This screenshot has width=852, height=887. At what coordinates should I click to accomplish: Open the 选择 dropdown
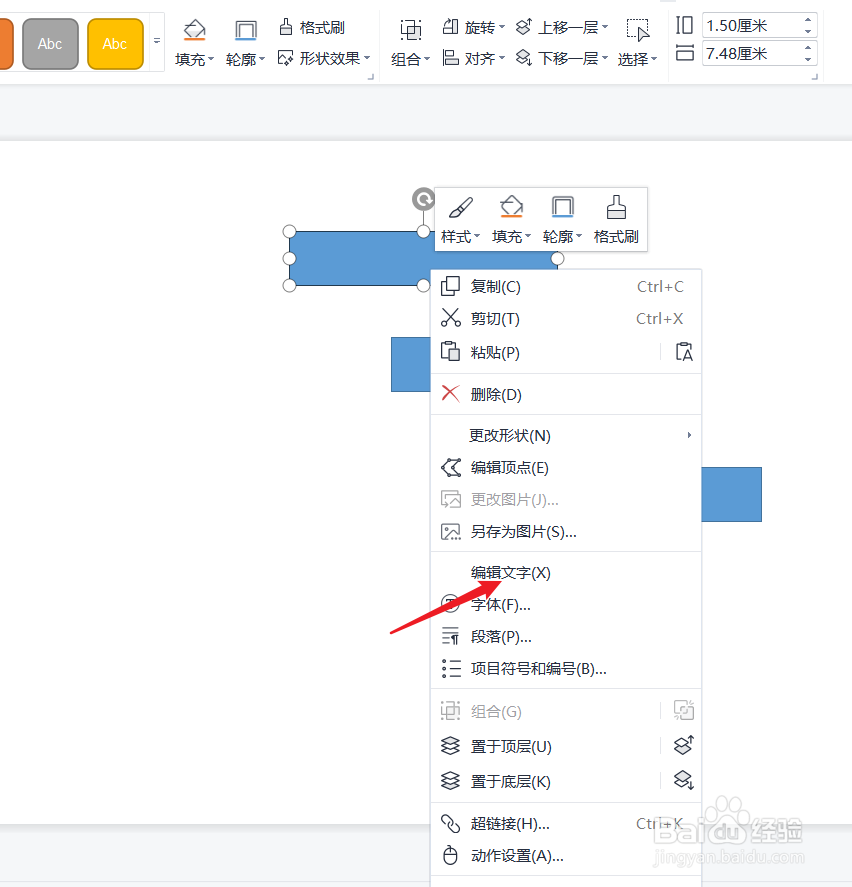click(x=638, y=59)
